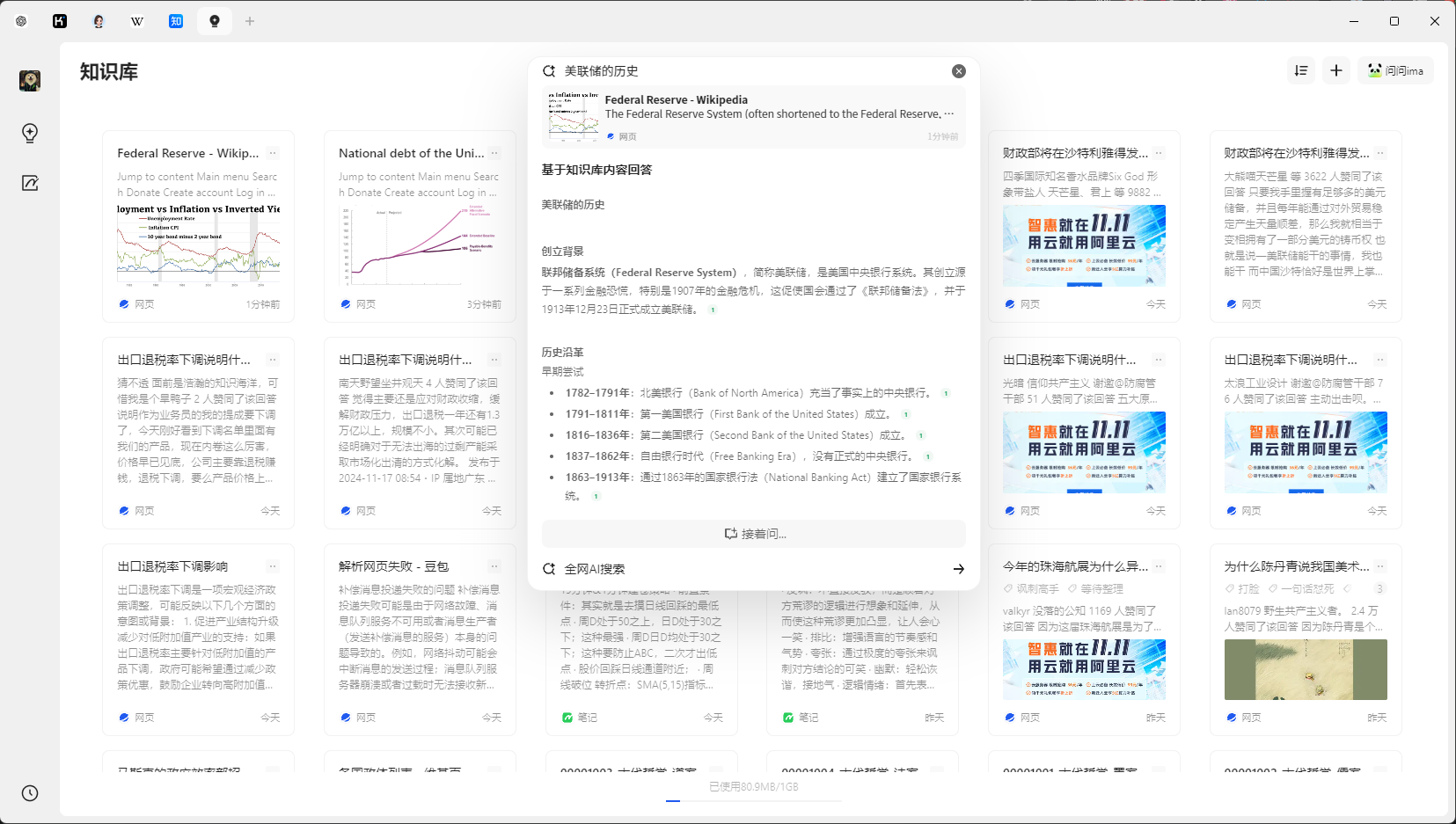Click the 历史沿革 section heading
The image size is (1456, 824).
coord(562,353)
